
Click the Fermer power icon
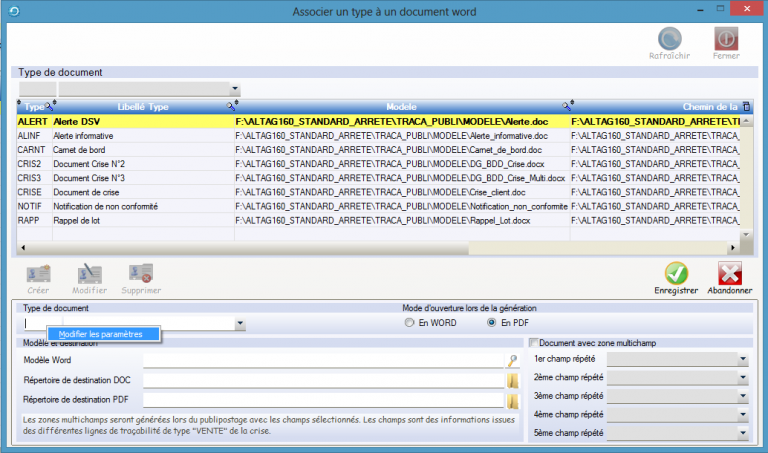click(x=726, y=38)
